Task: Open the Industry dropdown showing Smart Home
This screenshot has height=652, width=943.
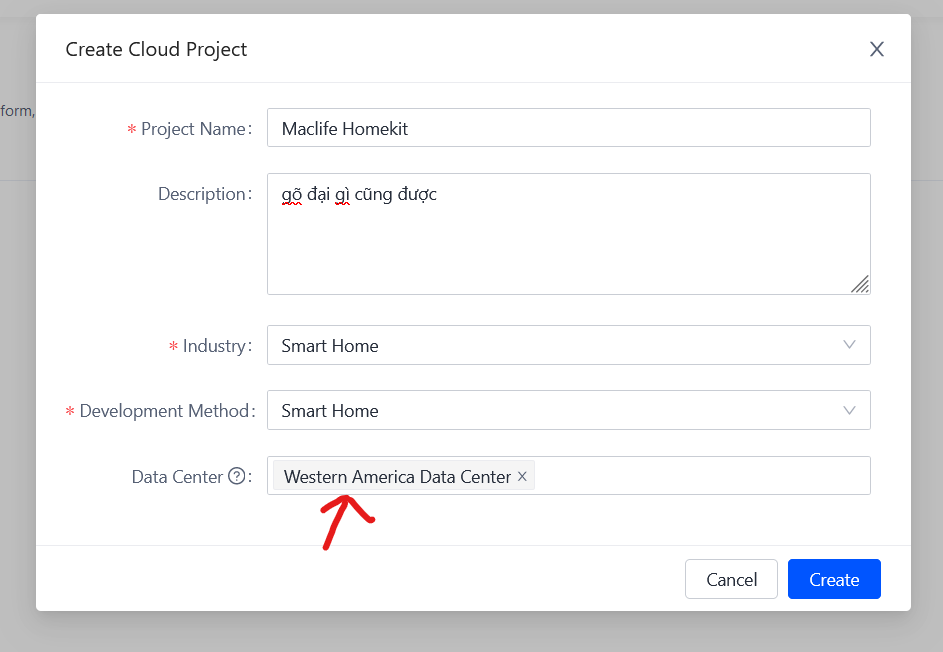Action: click(x=560, y=345)
